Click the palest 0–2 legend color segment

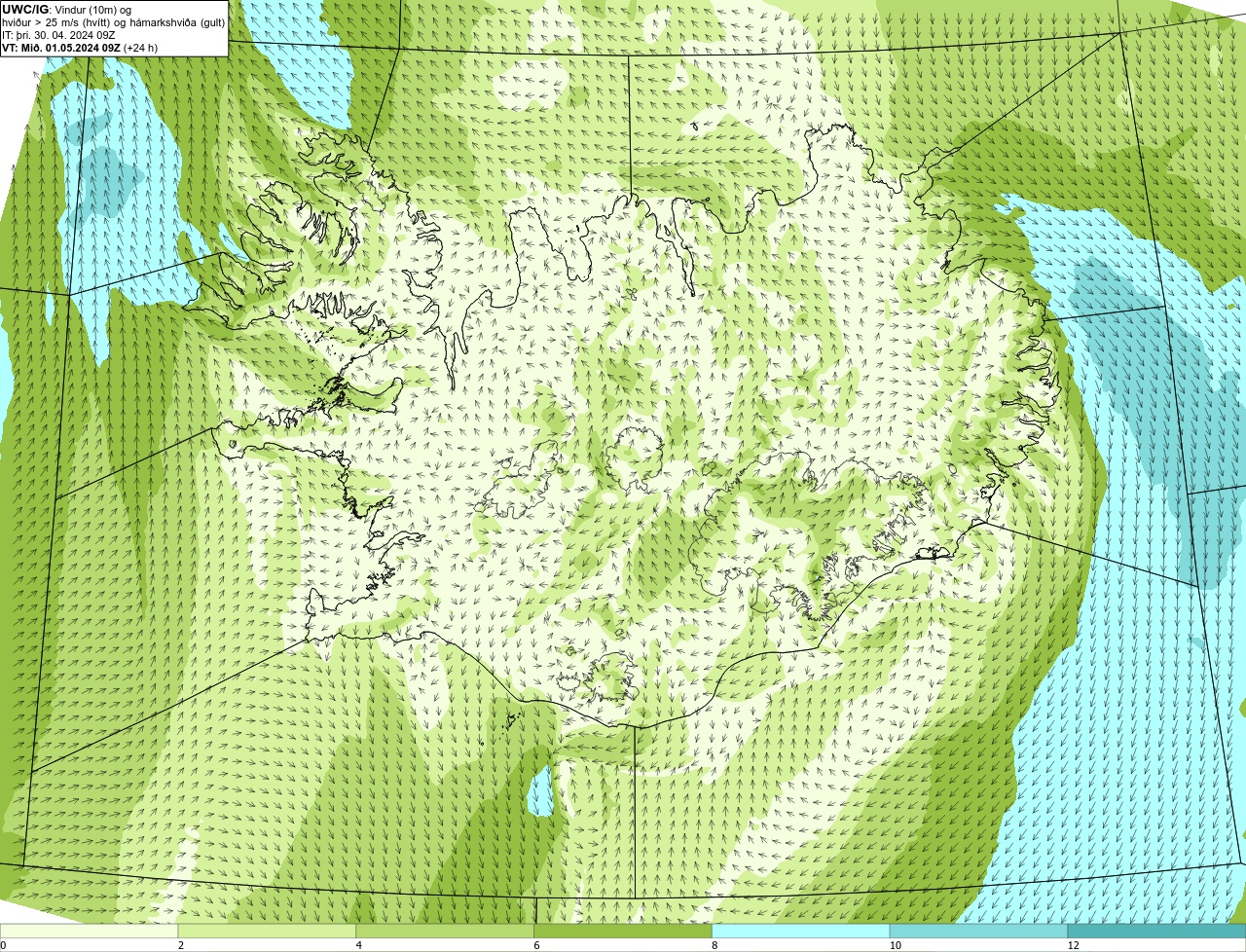90,932
